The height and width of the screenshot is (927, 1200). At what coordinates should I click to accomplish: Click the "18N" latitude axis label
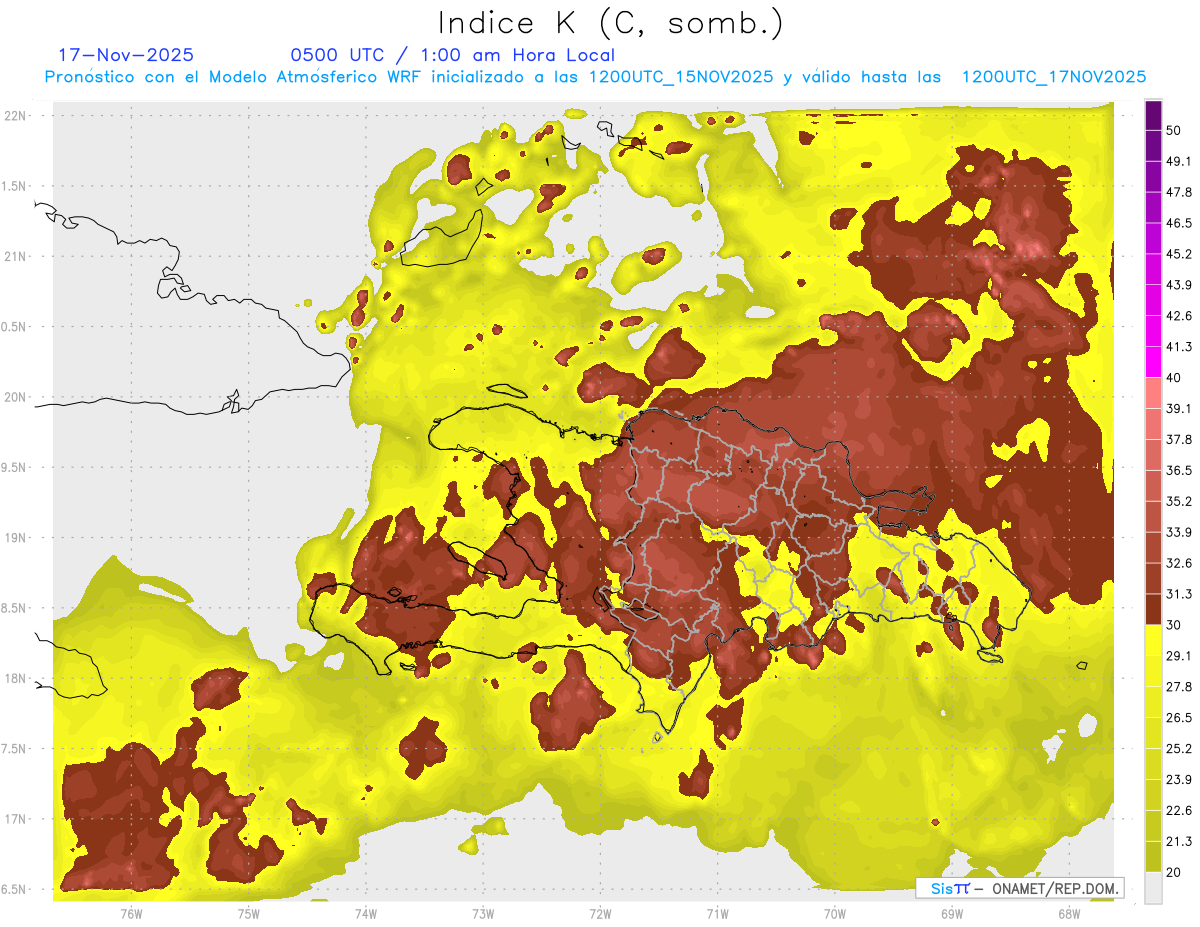[16, 679]
